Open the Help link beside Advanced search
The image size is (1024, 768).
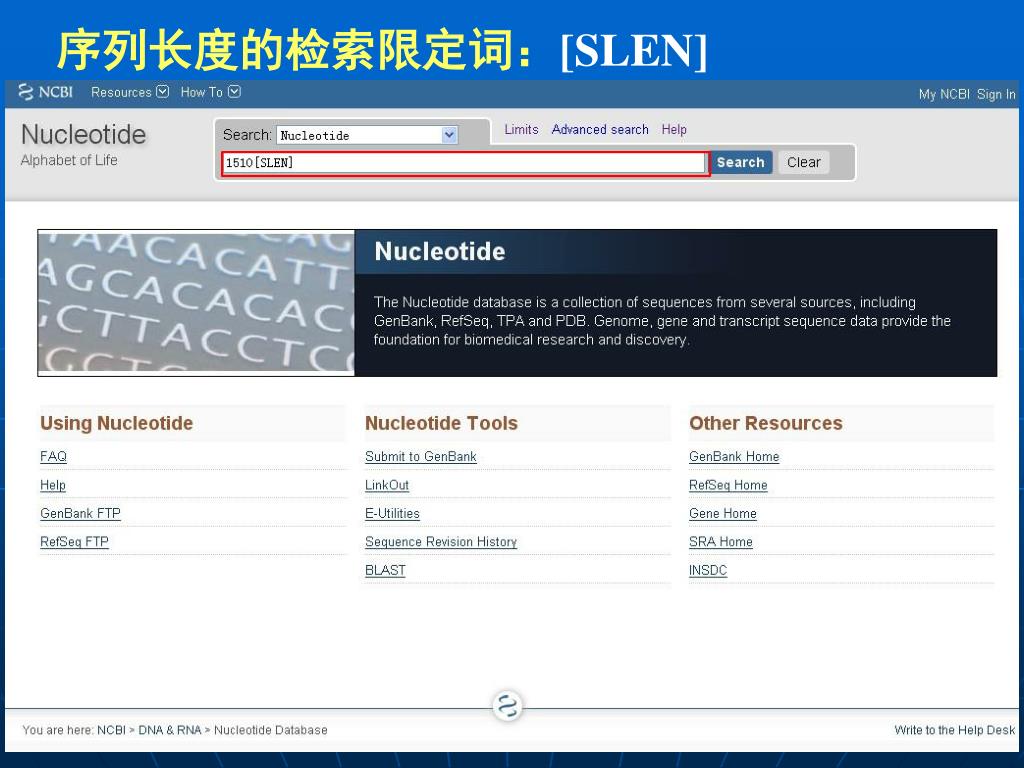pyautogui.click(x=674, y=129)
